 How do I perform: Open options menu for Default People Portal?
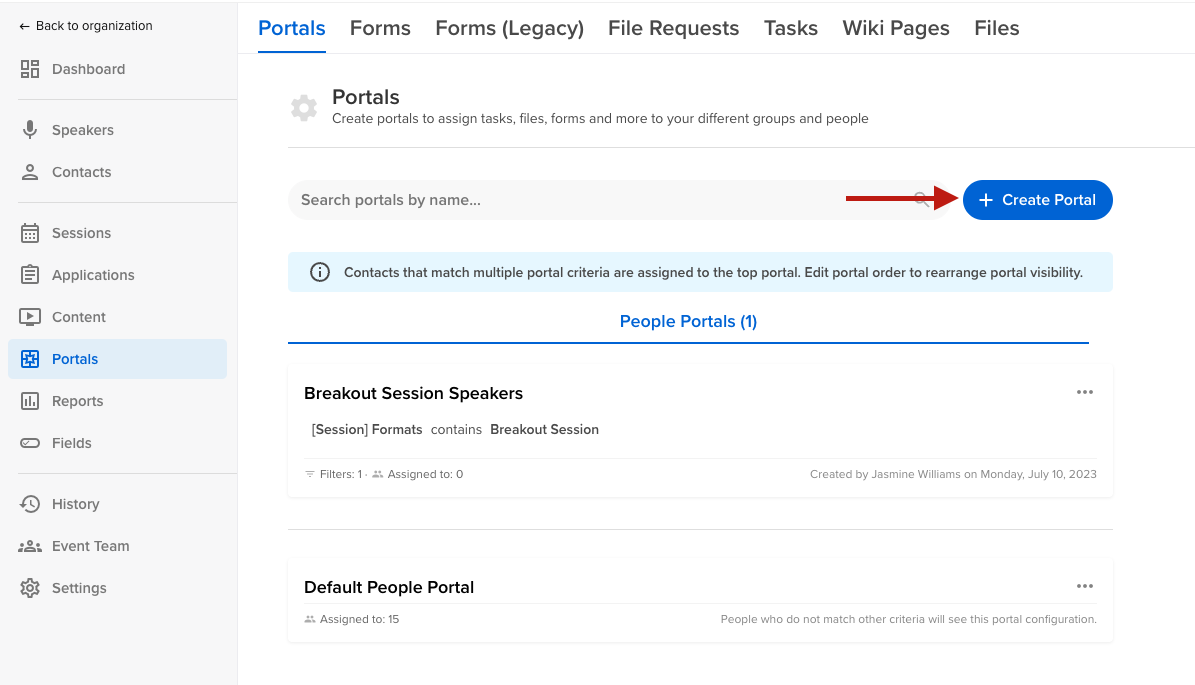pyautogui.click(x=1085, y=586)
